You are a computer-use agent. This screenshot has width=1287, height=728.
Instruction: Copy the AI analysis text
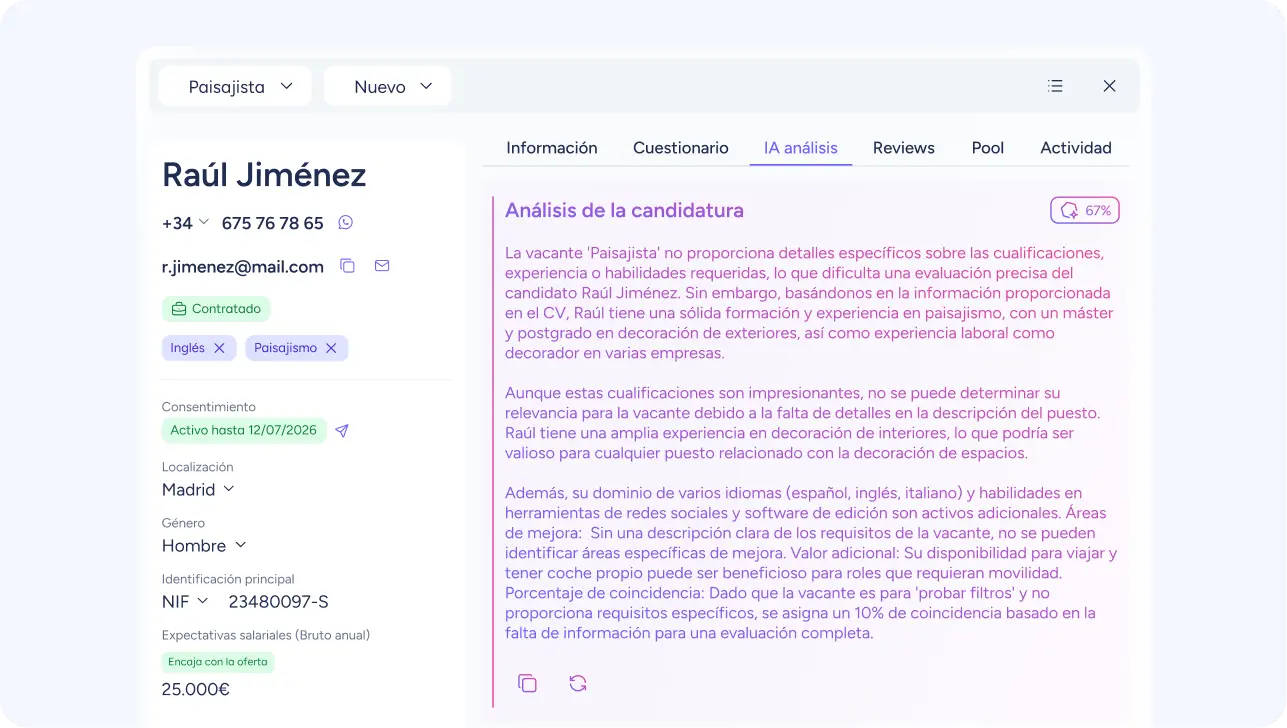point(527,683)
